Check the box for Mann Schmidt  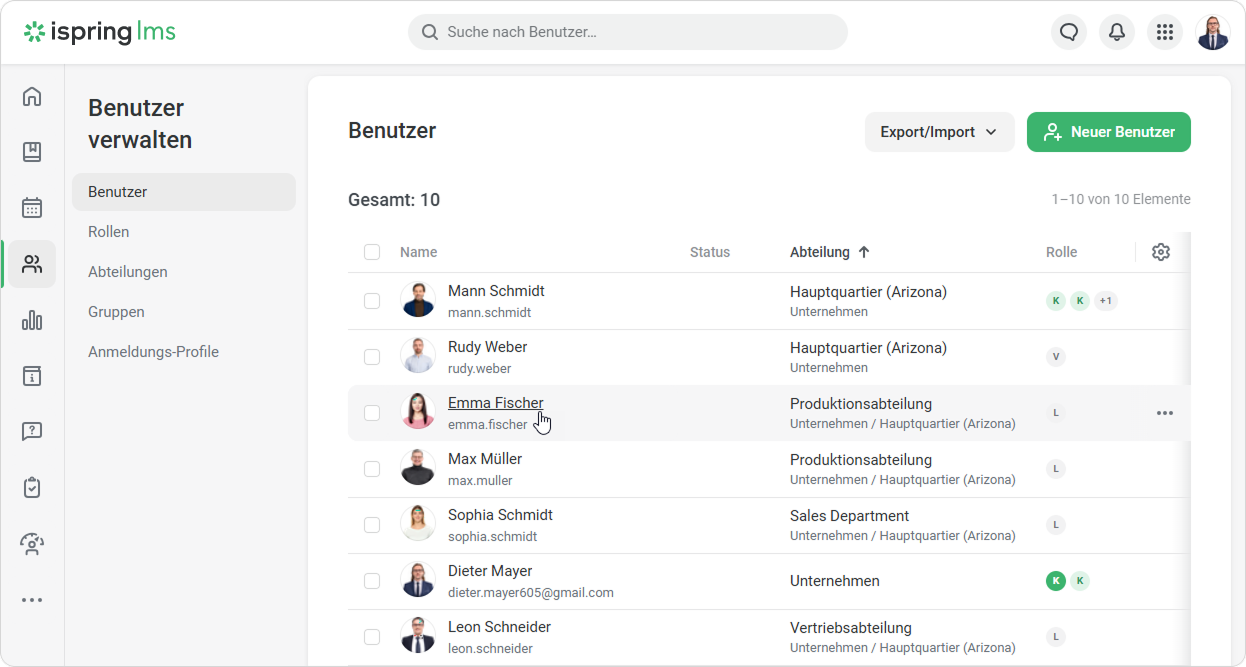(372, 301)
